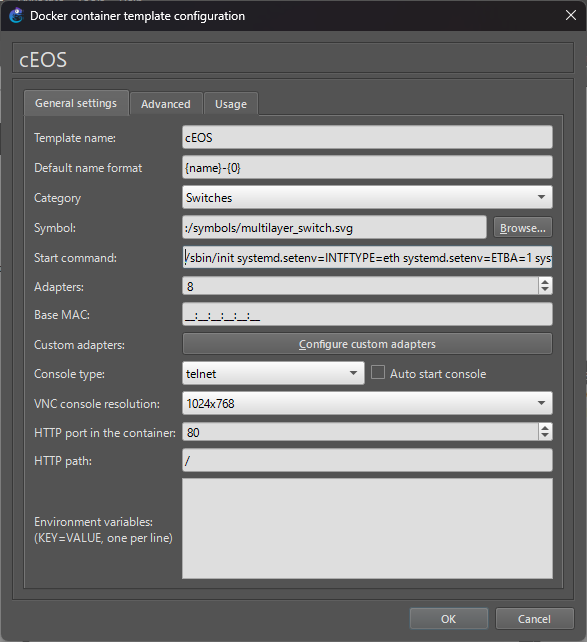
Task: Enable Auto start console checkbox
Action: (377, 373)
